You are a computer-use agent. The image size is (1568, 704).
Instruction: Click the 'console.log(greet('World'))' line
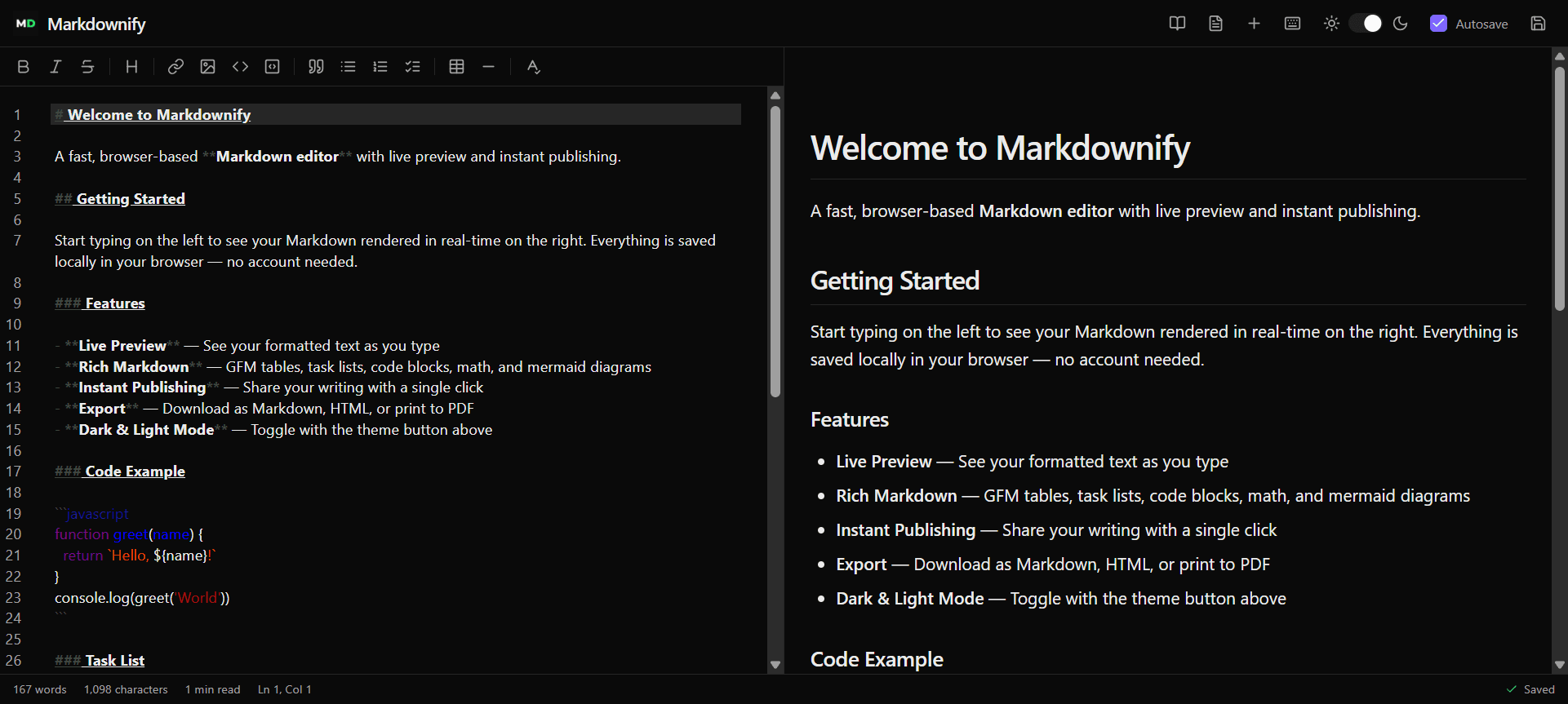[142, 598]
